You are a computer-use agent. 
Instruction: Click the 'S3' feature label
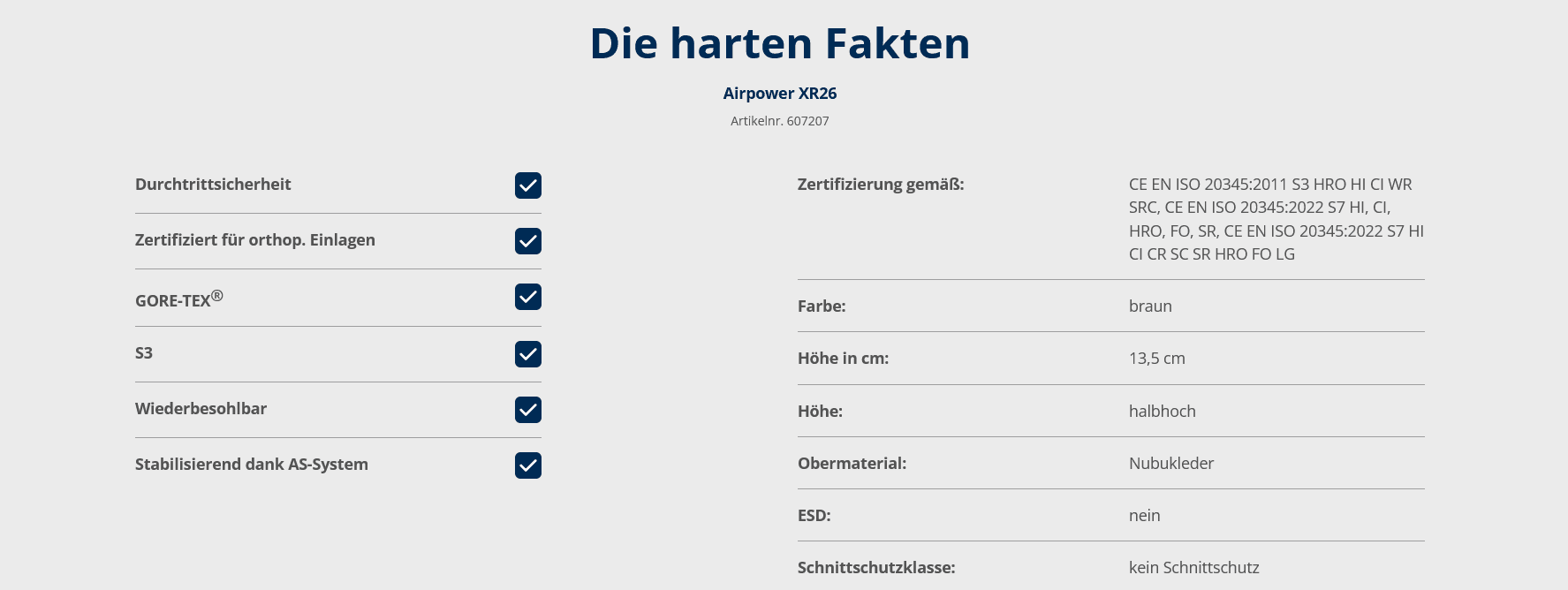[x=144, y=353]
